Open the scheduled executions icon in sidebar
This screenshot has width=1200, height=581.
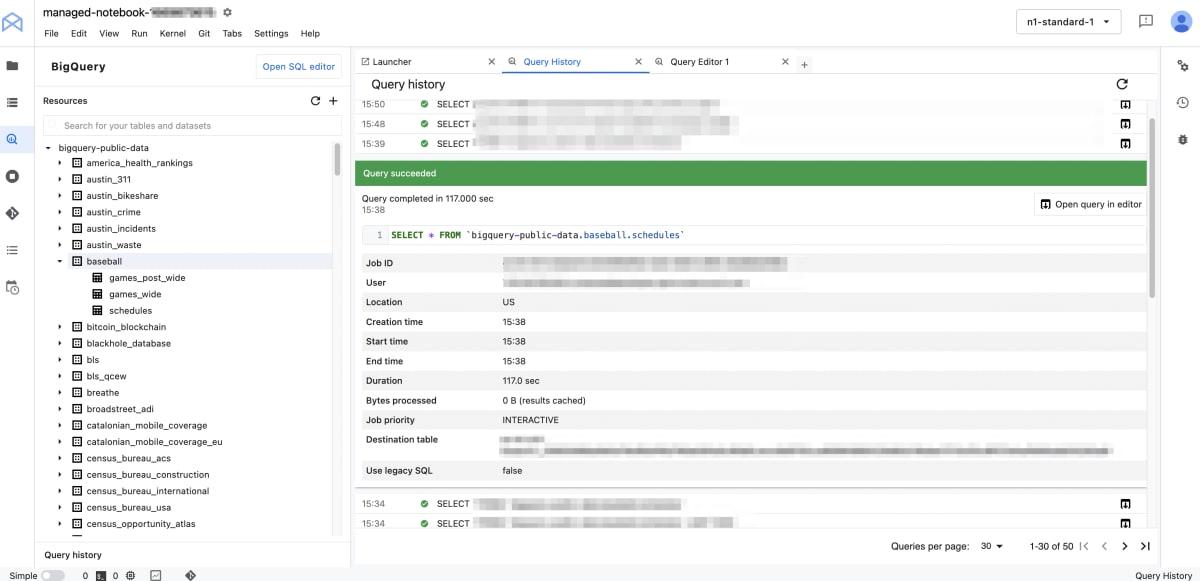12,287
